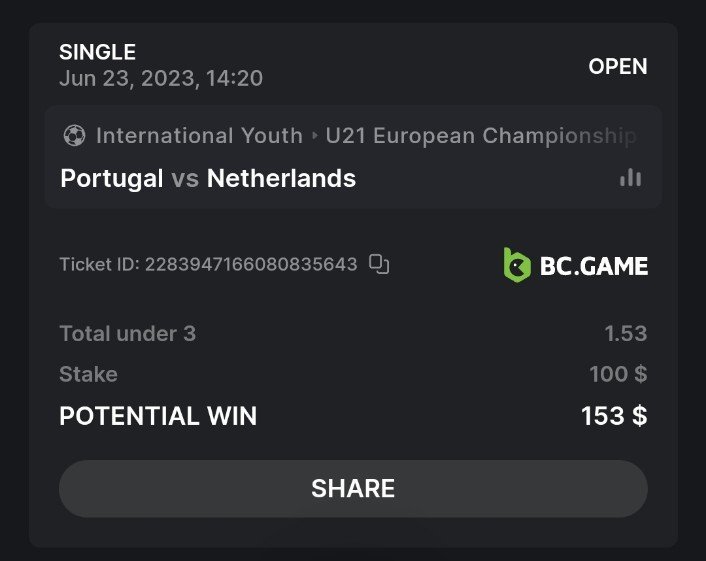Click the breadcrumb arrow before U21 European Championship
This screenshot has width=706, height=561.
tap(314, 135)
